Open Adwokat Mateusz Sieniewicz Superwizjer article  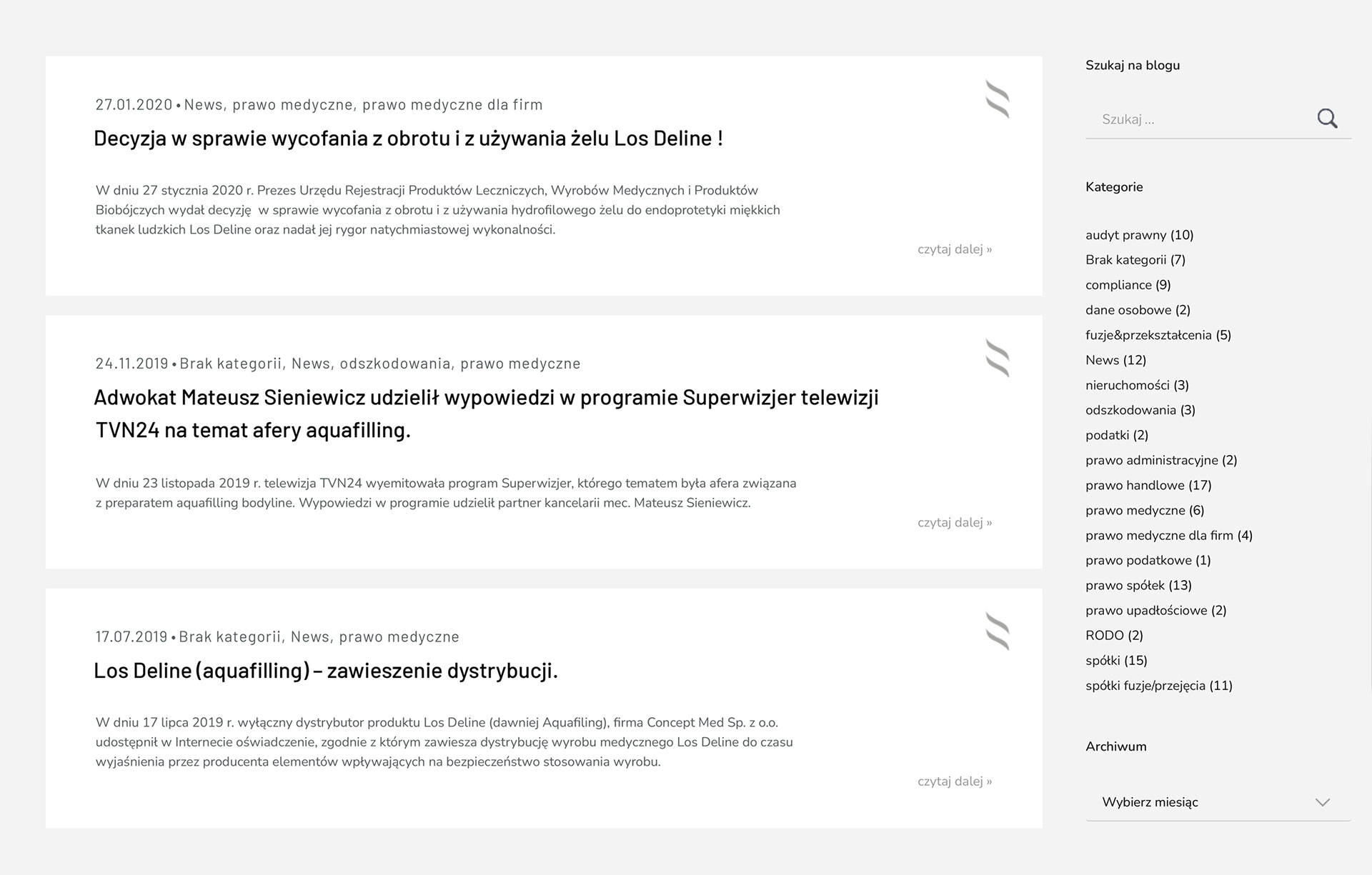click(486, 414)
